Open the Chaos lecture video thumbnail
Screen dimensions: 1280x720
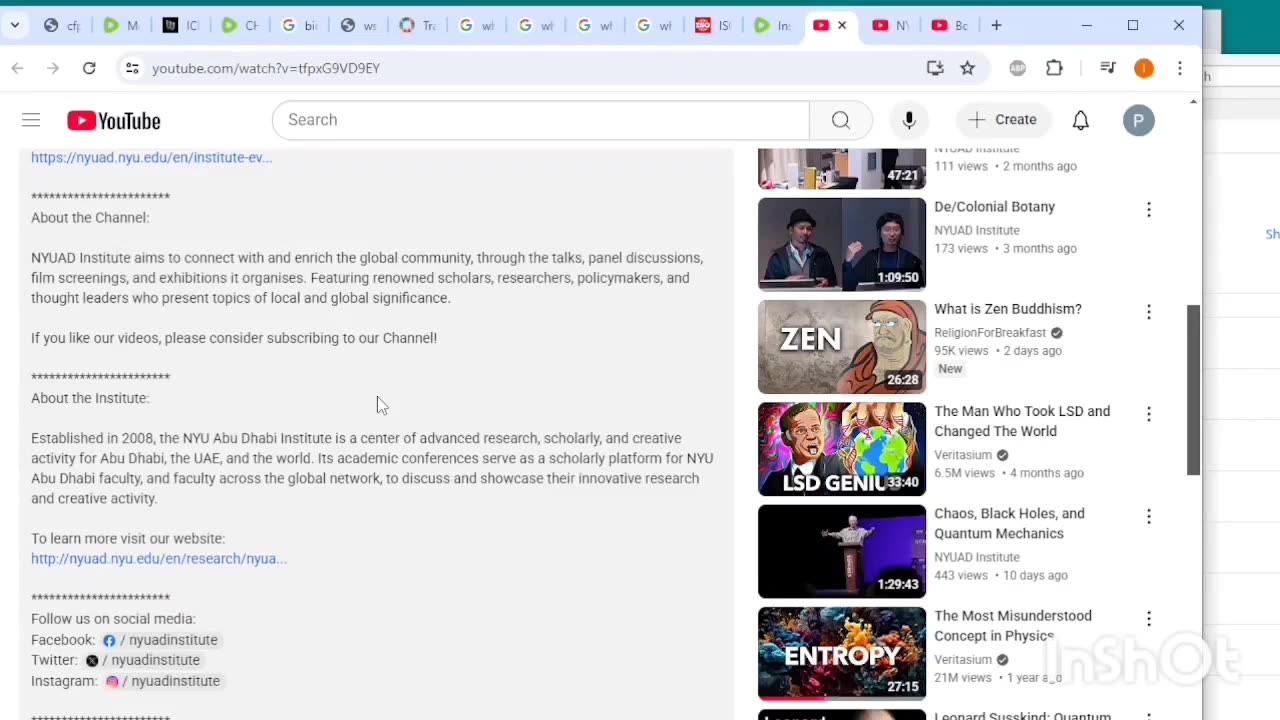842,551
